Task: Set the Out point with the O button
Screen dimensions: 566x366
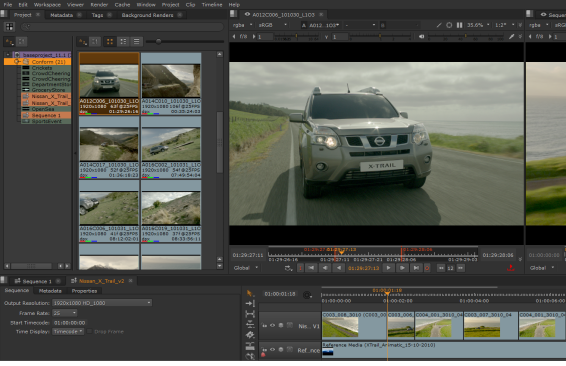Action: [x=427, y=268]
